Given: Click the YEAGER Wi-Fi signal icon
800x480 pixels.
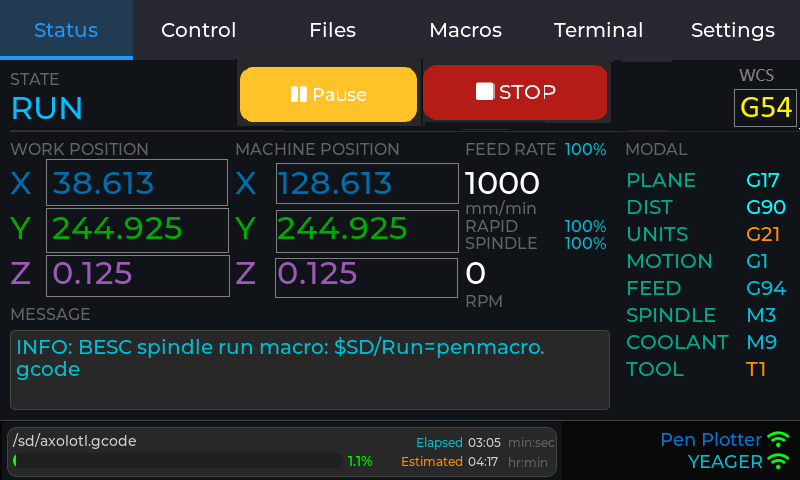Looking at the screenshot, I should 778,461.
